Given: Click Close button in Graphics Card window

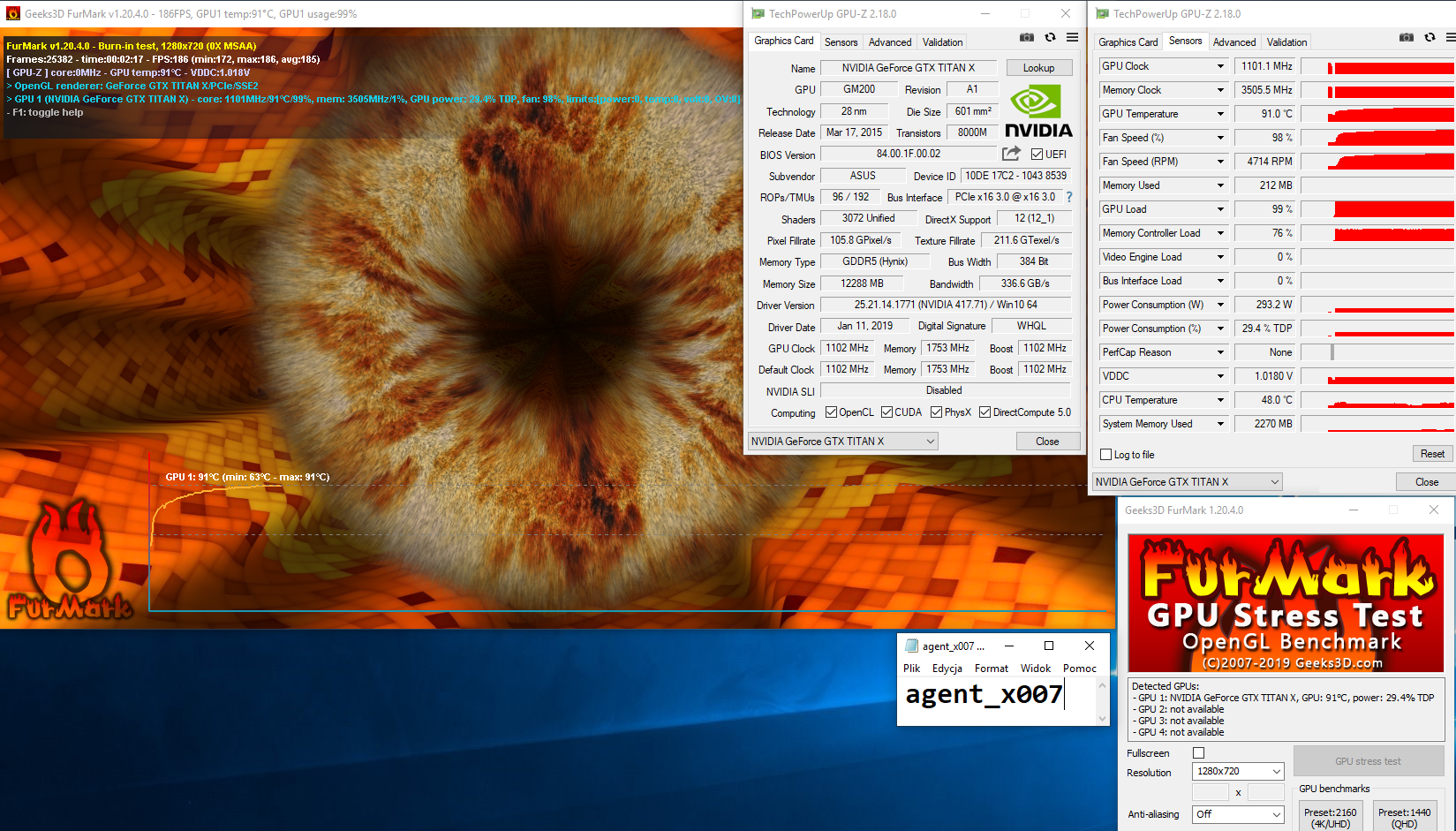Looking at the screenshot, I should (x=1047, y=442).
